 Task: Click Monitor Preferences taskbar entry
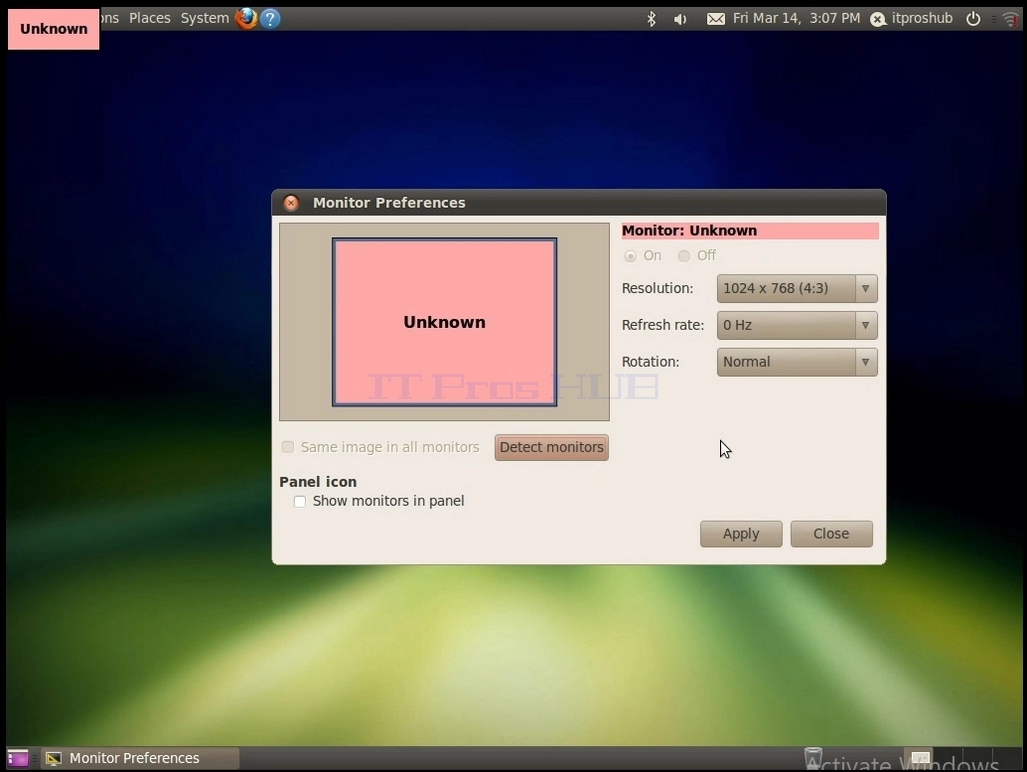pyautogui.click(x=141, y=758)
